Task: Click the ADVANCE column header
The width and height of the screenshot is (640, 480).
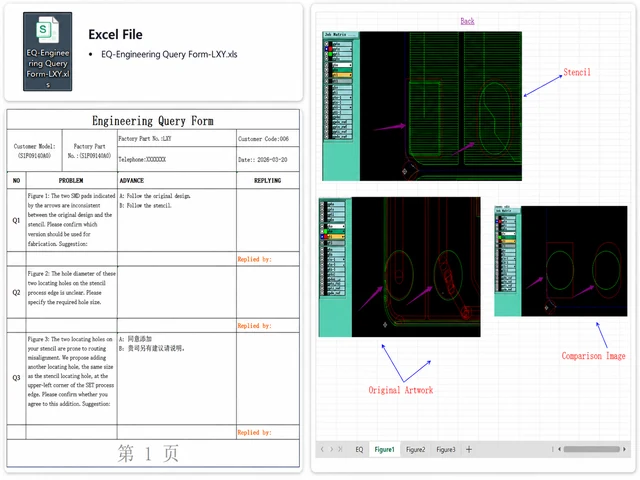Action: (x=177, y=180)
